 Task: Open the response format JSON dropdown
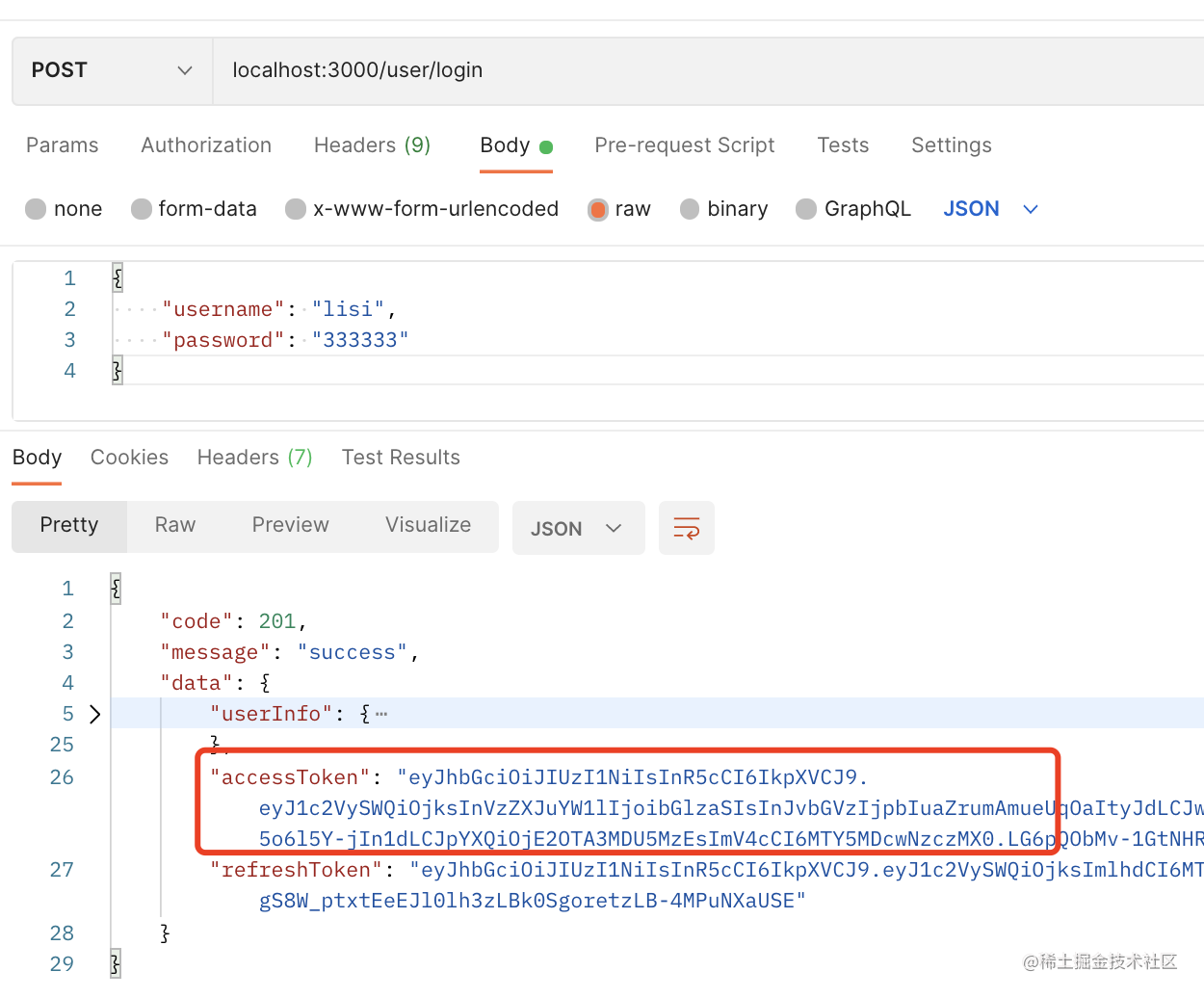click(x=577, y=528)
